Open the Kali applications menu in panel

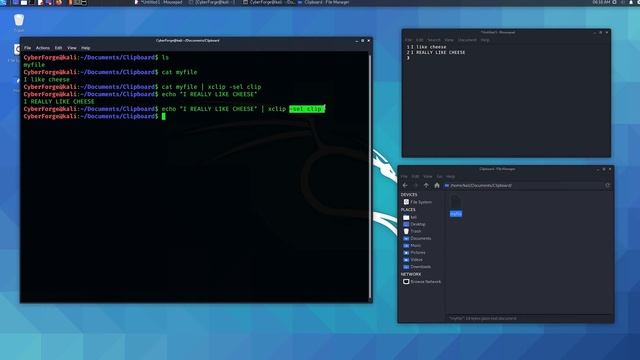(2, 2)
